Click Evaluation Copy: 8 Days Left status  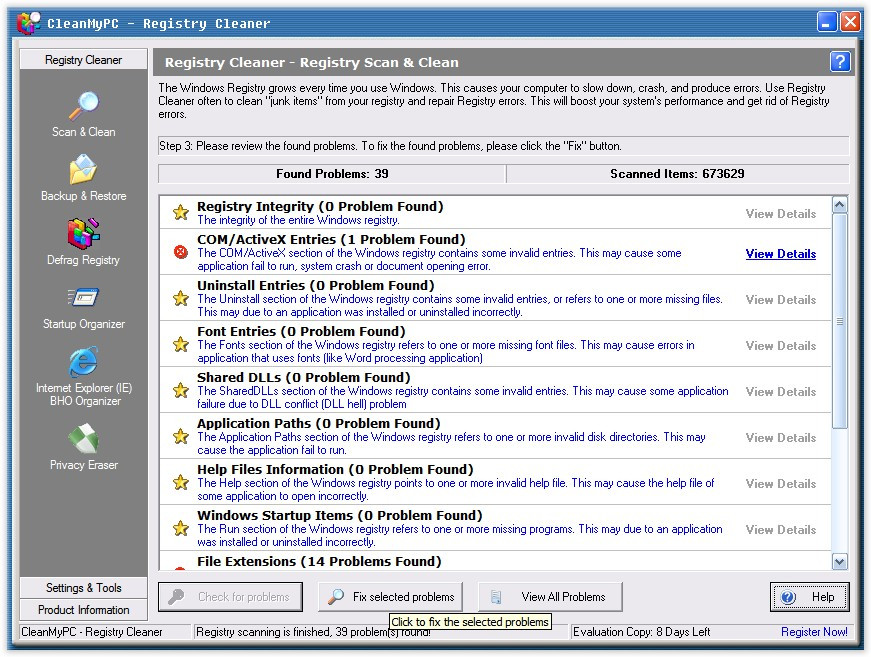642,632
